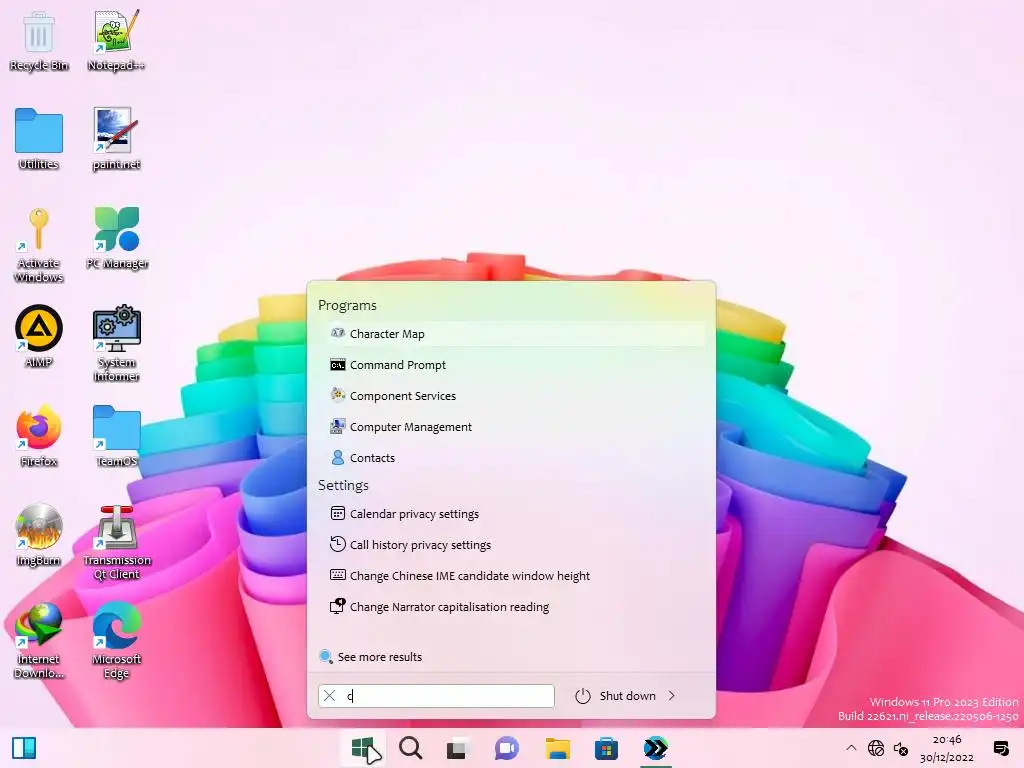This screenshot has width=1024, height=768.
Task: Open the TeamOS folder shortcut
Action: click(116, 436)
